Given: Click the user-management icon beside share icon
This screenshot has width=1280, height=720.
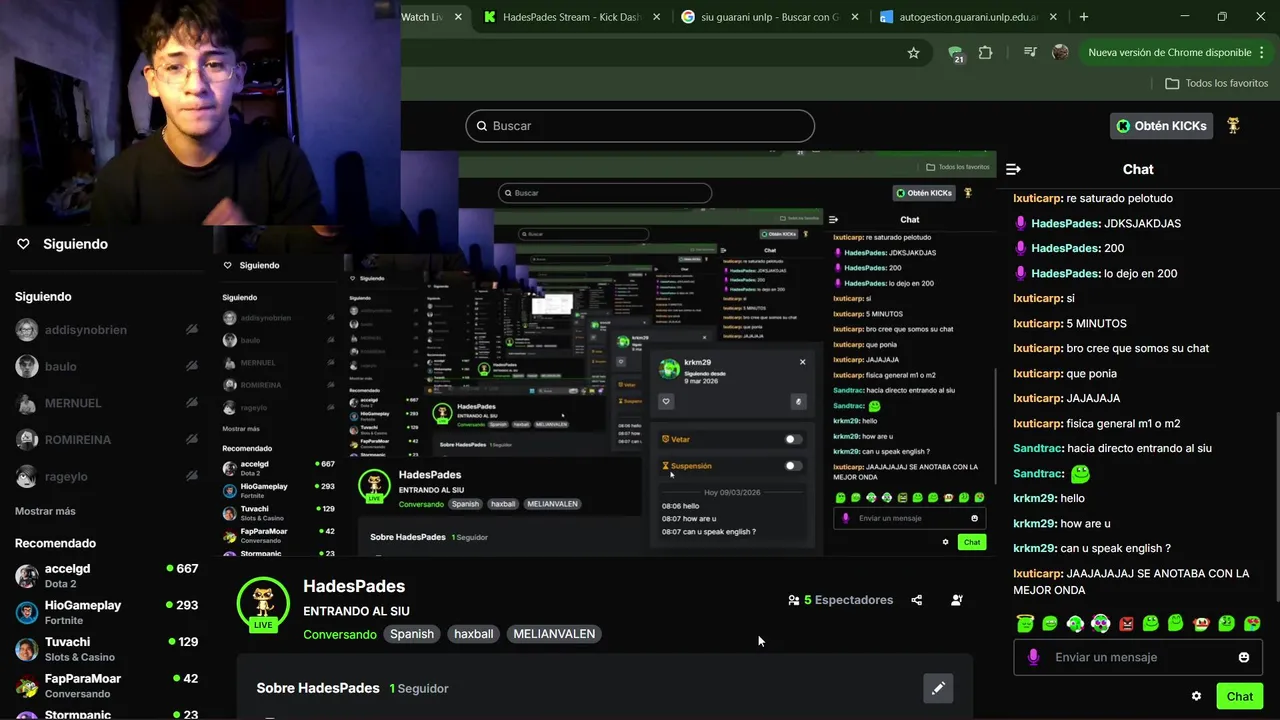Looking at the screenshot, I should click(x=957, y=600).
